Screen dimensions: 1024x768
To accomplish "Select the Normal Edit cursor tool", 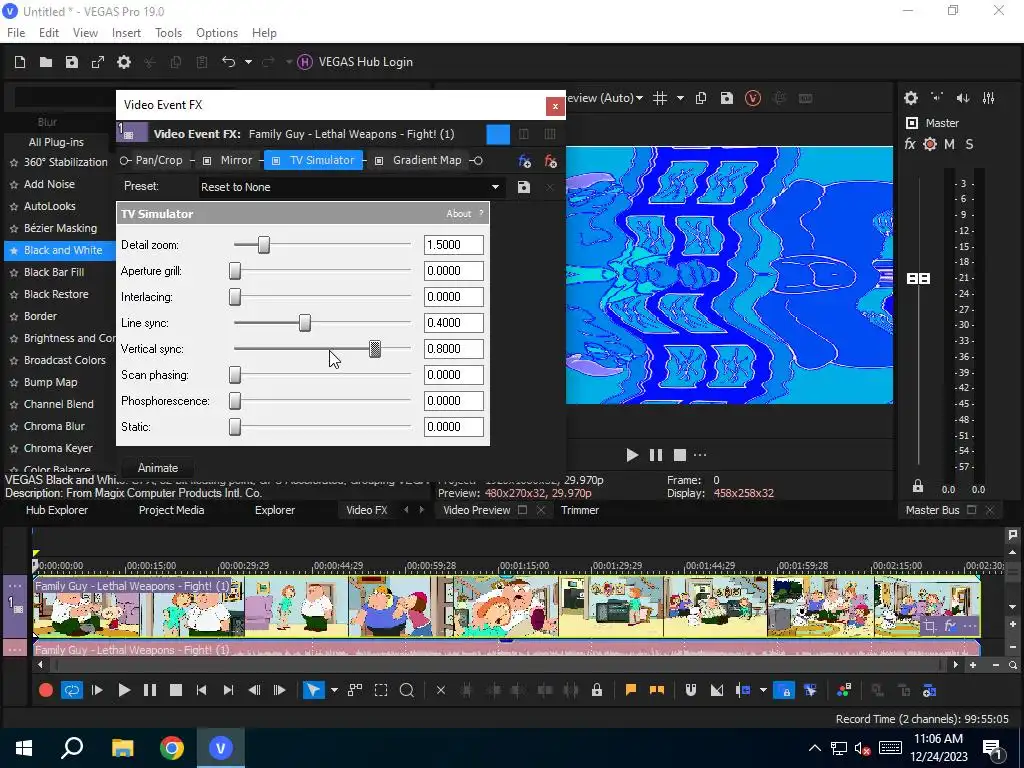I will tap(313, 690).
